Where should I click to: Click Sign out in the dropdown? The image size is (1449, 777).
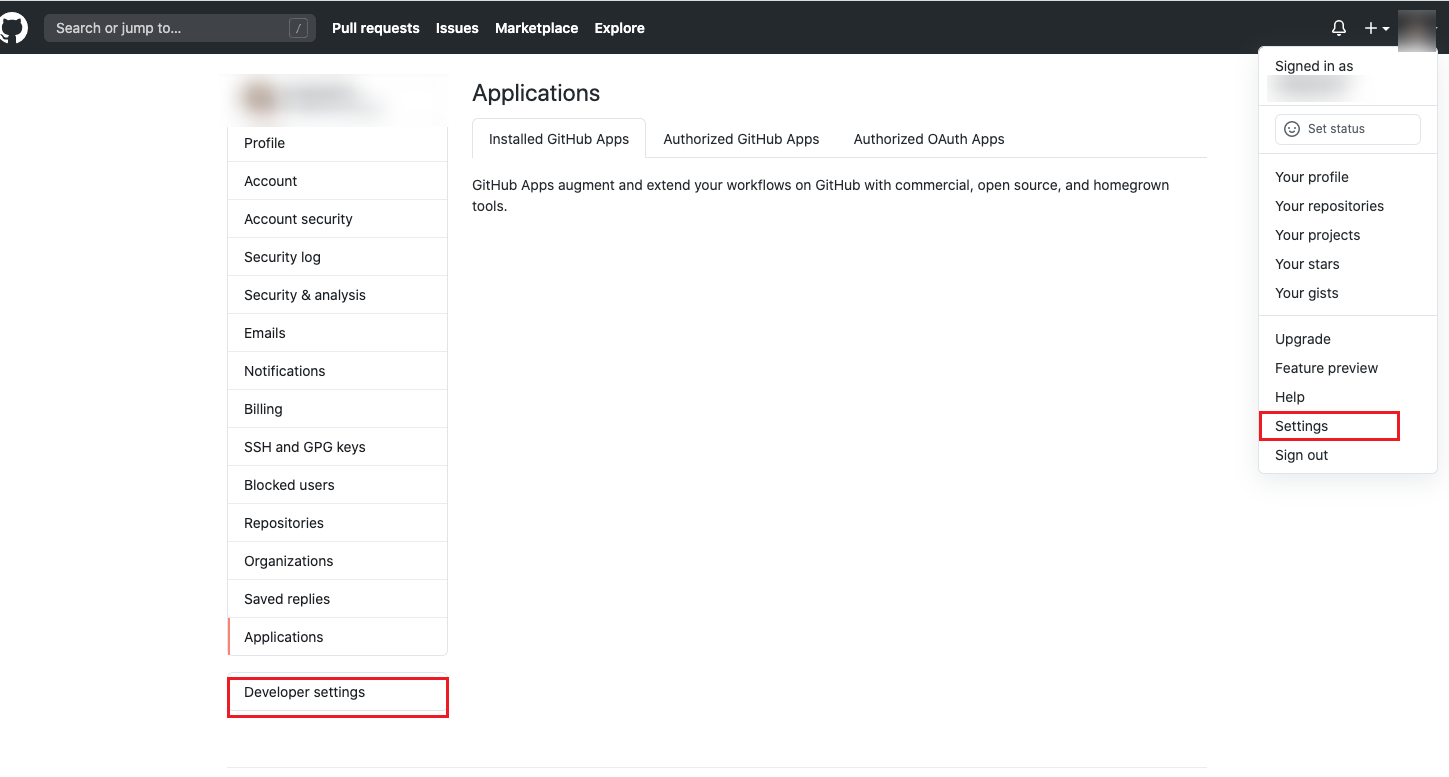pyautogui.click(x=1301, y=455)
